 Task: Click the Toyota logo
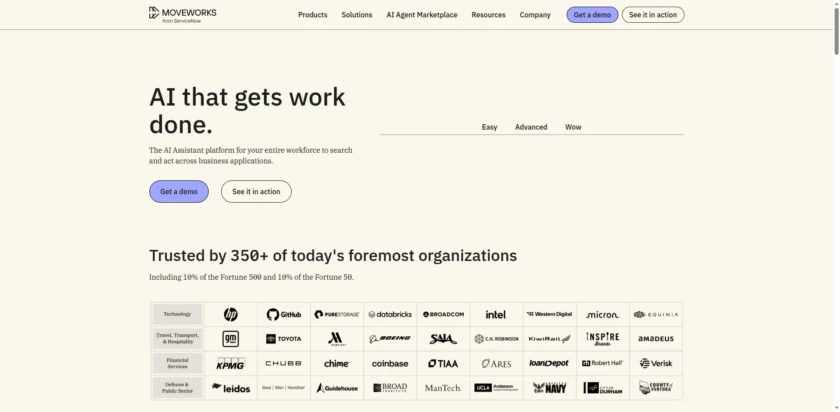coord(284,339)
